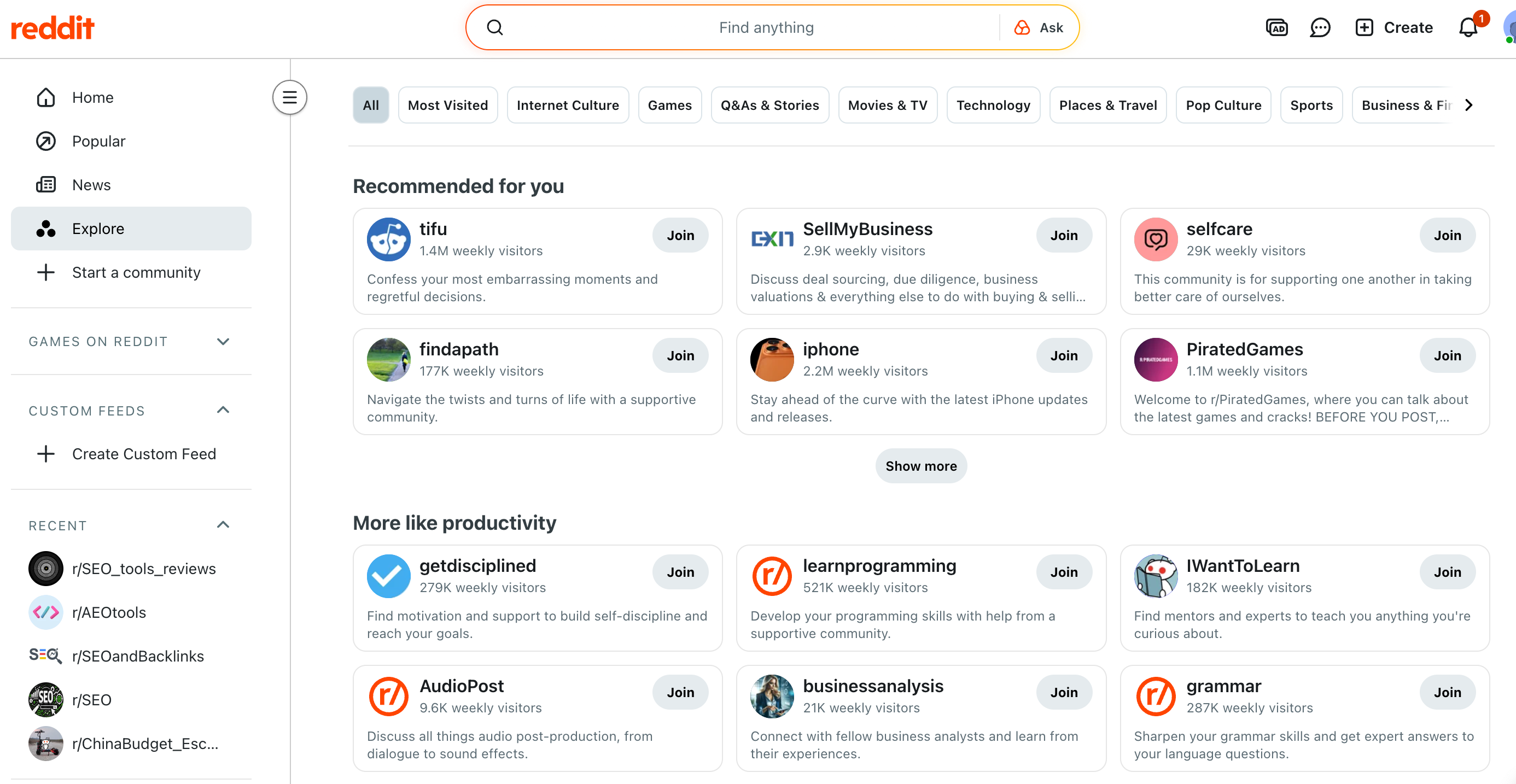Click the getdisciplined checkmark avatar
This screenshot has width=1516, height=784.
click(388, 576)
